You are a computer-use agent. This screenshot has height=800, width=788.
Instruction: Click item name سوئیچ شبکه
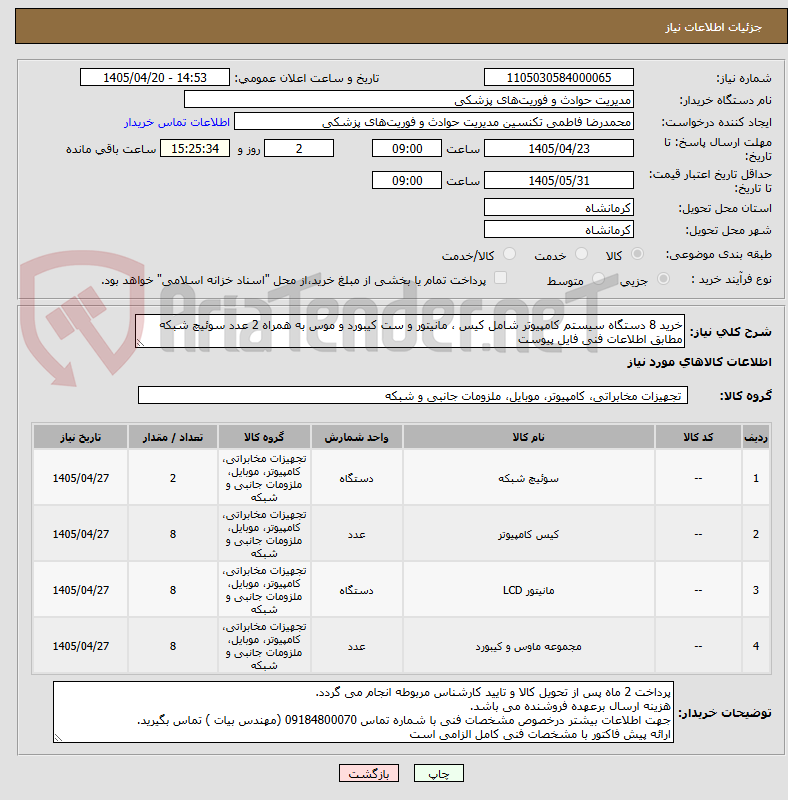coord(529,479)
